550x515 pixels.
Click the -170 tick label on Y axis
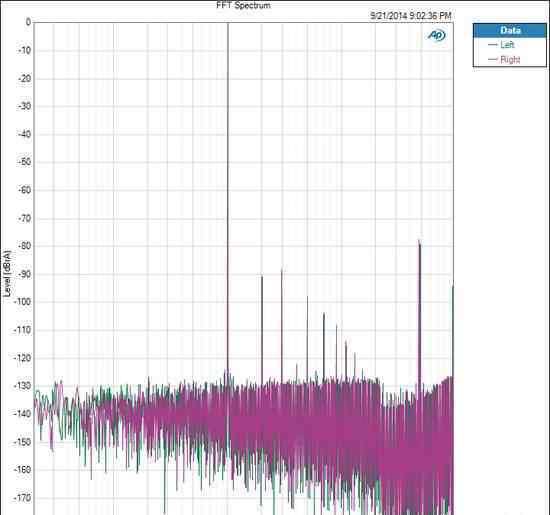point(22,497)
